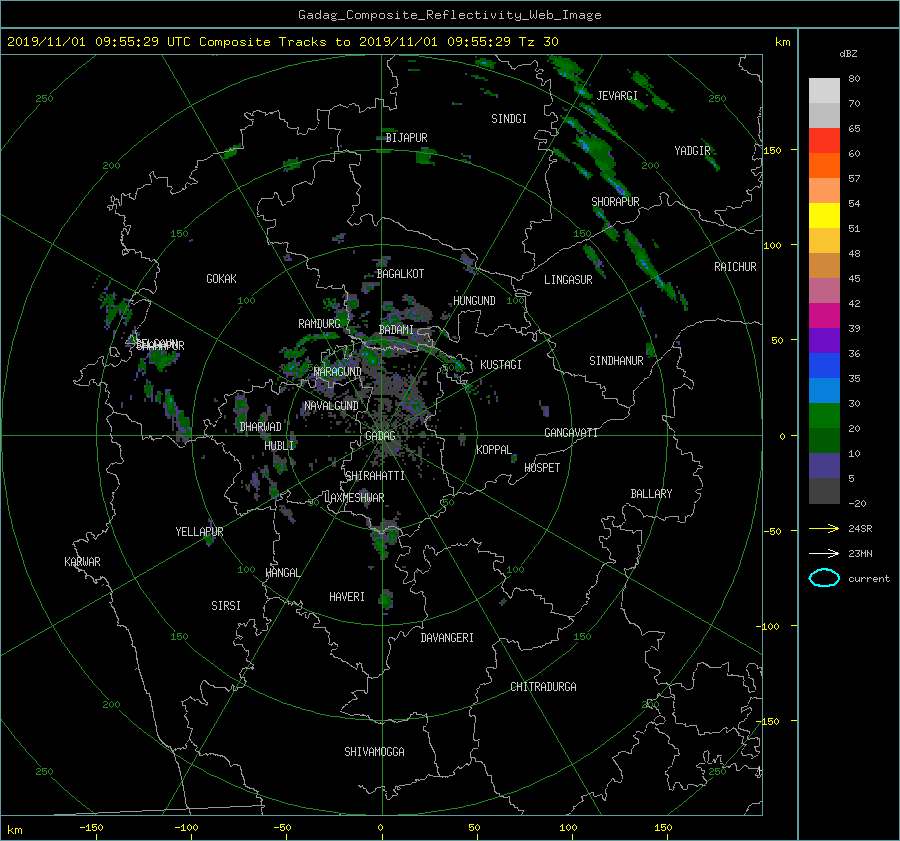Click the SHORAPUR city label
The height and width of the screenshot is (841, 900).
pyautogui.click(x=615, y=202)
